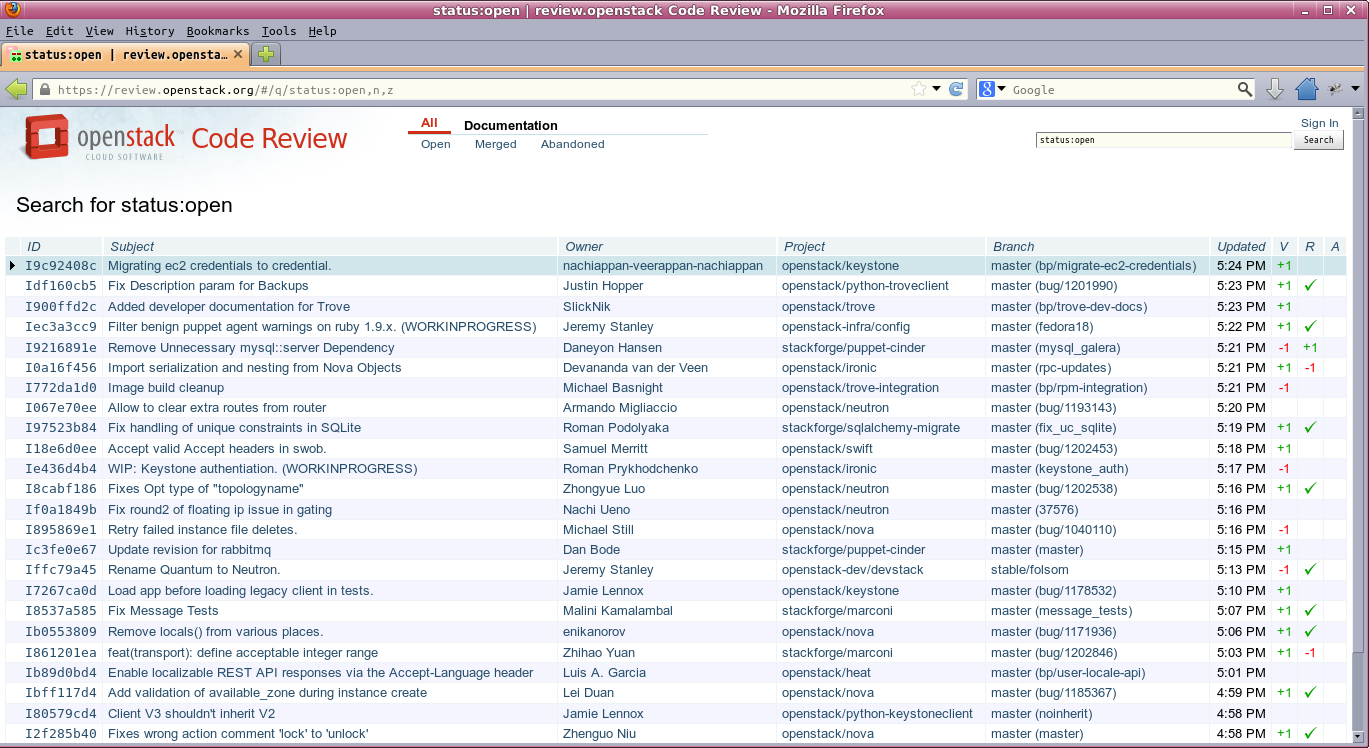Bookmark this page with the star icon
Screen dimensions: 1369x748
pos(918,89)
